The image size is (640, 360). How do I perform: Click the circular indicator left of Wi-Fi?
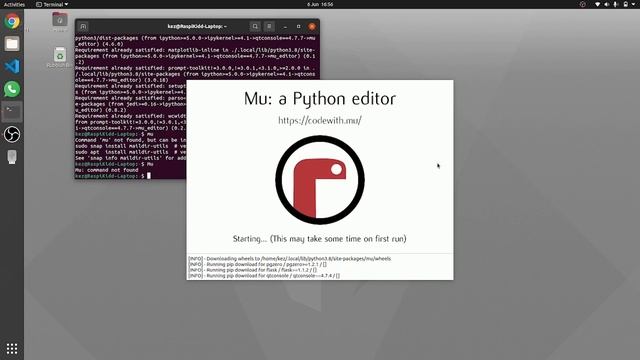coord(582,4)
